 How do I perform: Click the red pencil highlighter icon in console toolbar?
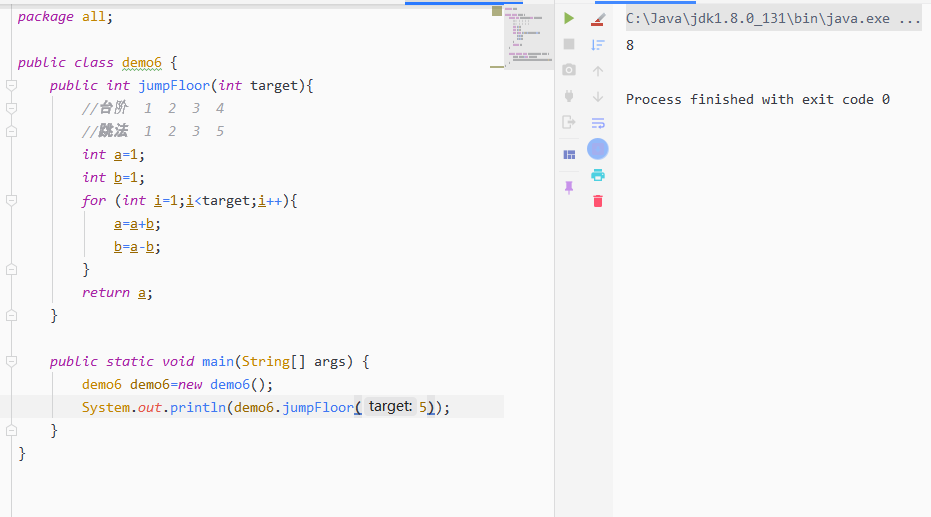[x=598, y=20]
